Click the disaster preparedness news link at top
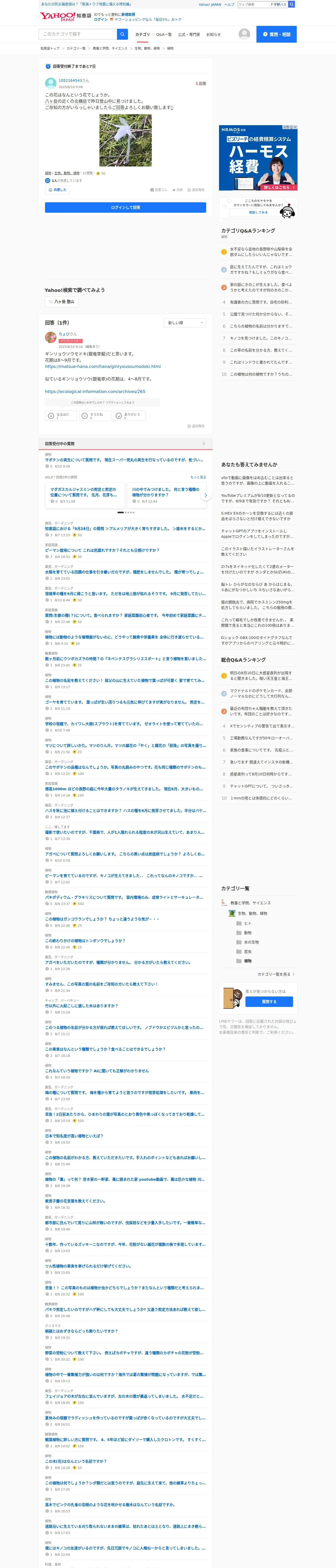This screenshot has width=336, height=1568. pyautogui.click(x=86, y=4)
